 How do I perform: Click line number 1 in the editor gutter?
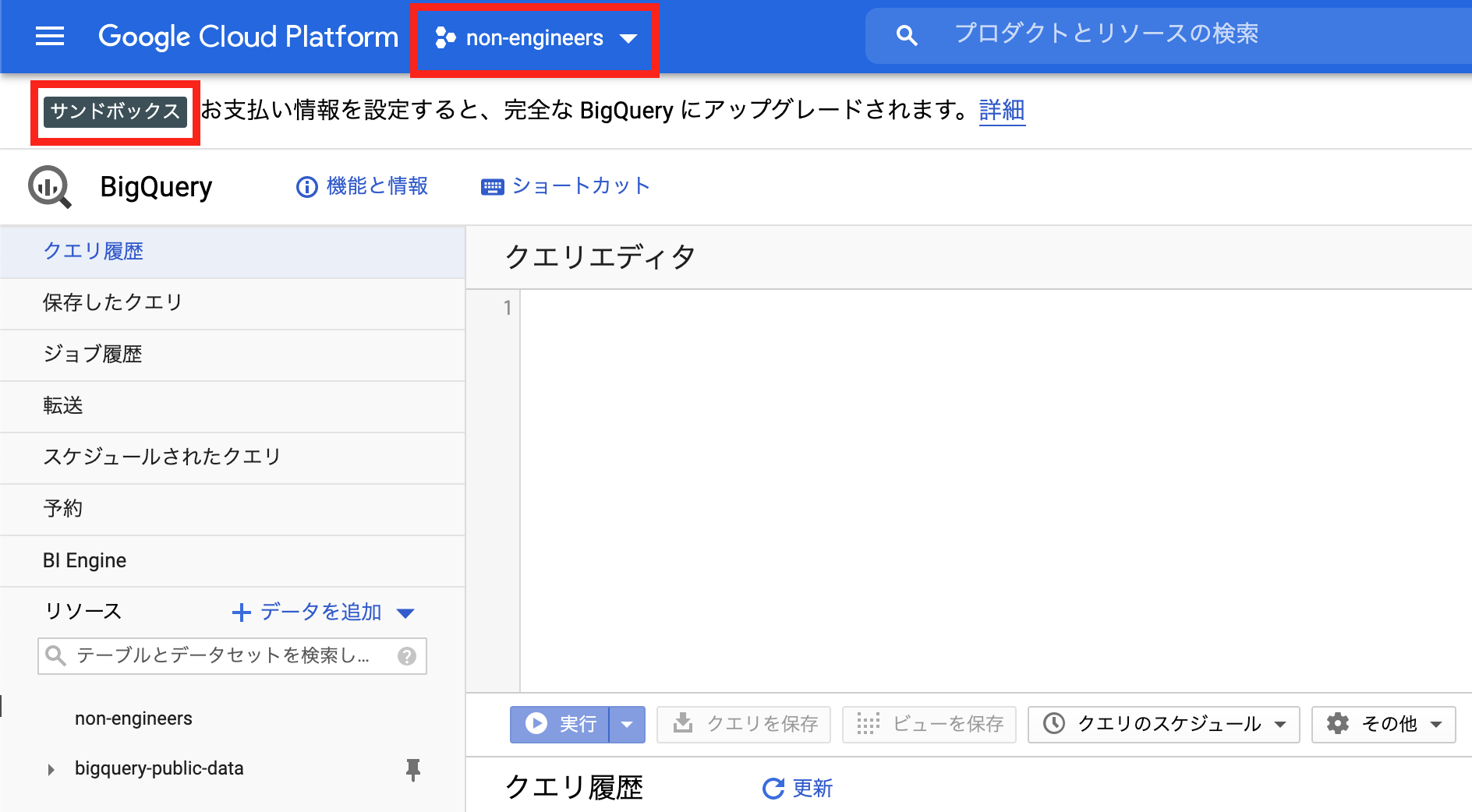[508, 308]
